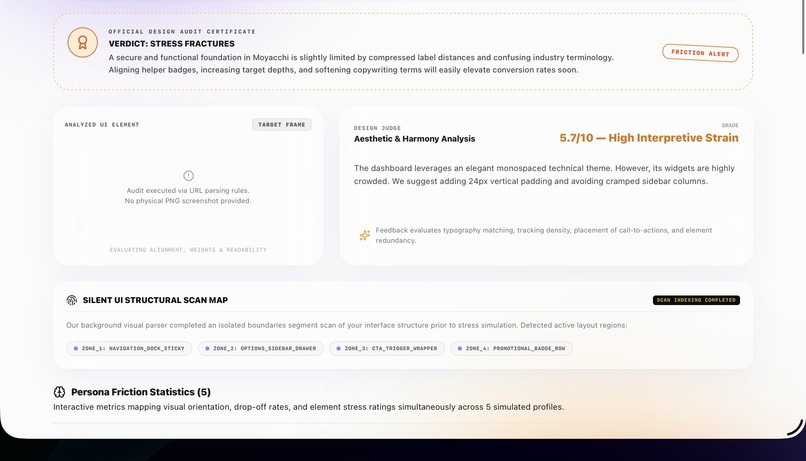Click the certificate ribbon award icon
The width and height of the screenshot is (806, 461).
tap(82, 43)
